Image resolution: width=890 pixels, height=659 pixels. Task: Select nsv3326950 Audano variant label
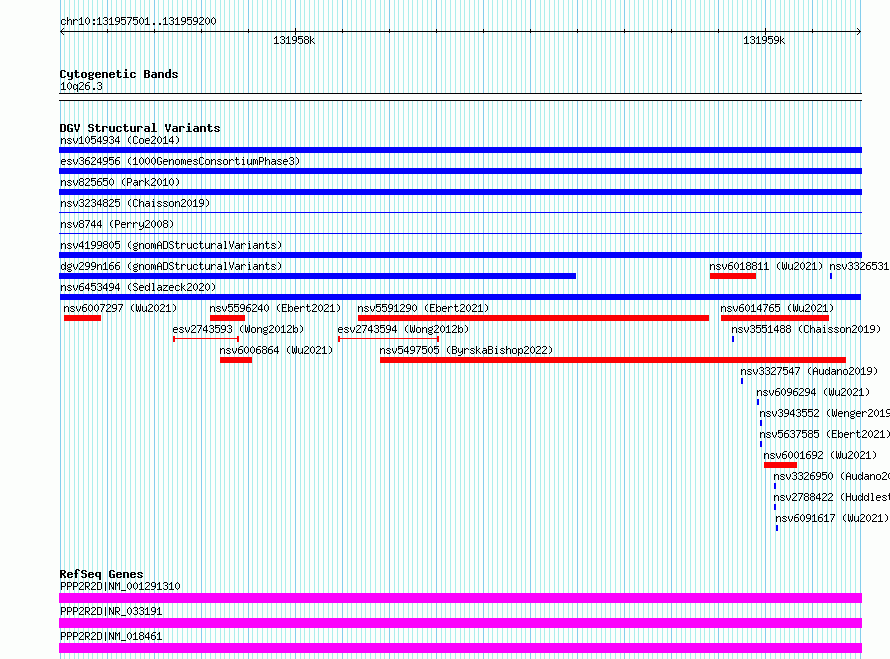click(x=832, y=476)
